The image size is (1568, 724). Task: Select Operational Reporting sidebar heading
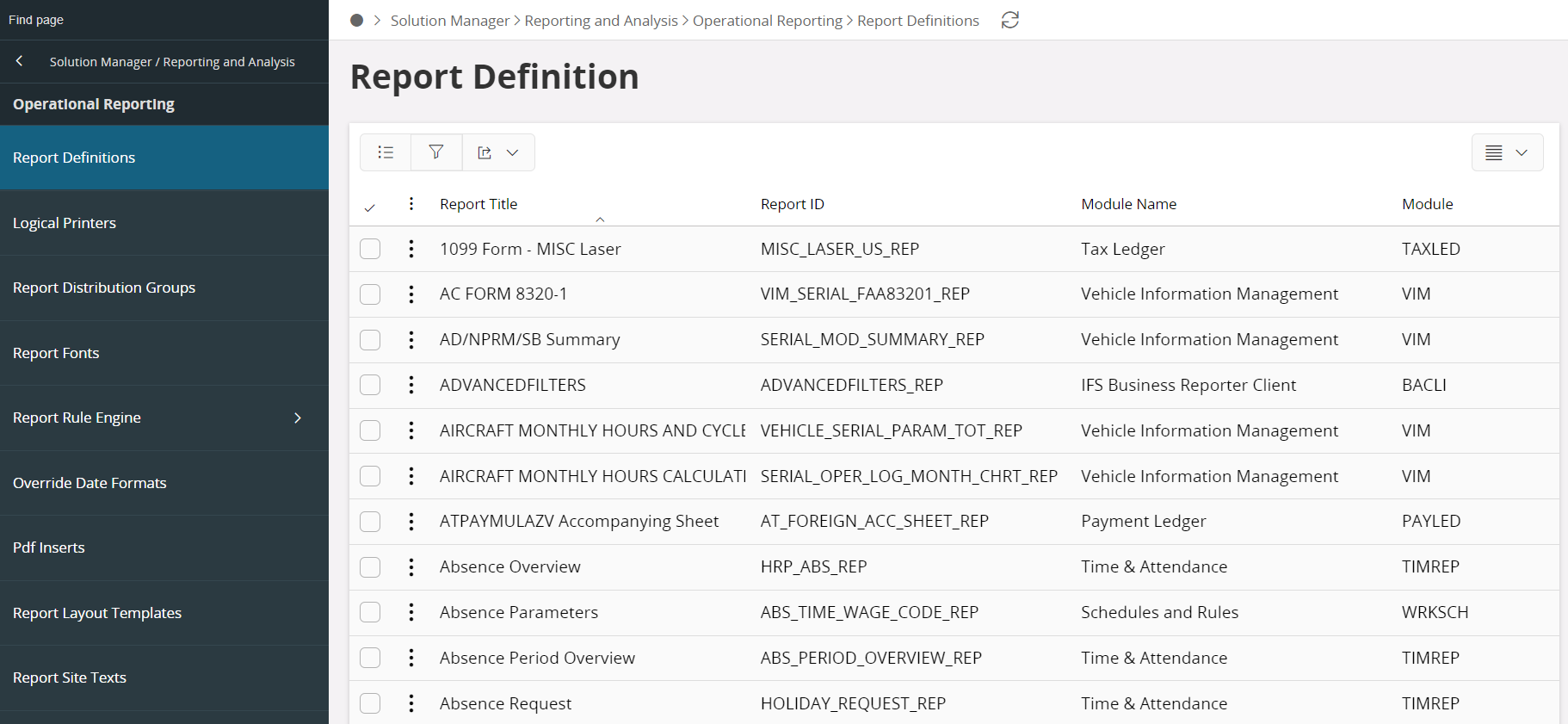(94, 104)
